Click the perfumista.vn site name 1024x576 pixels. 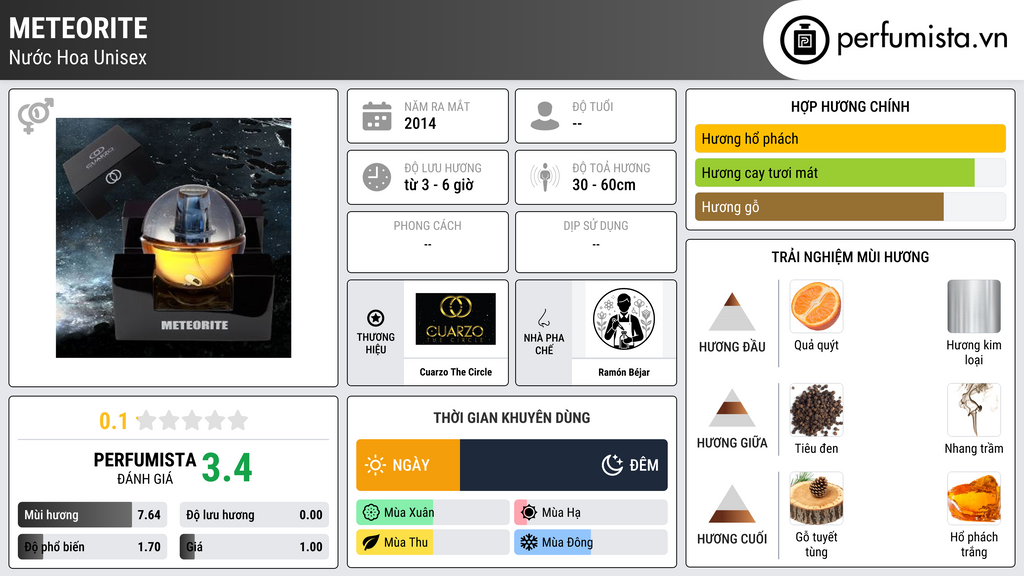(x=922, y=39)
